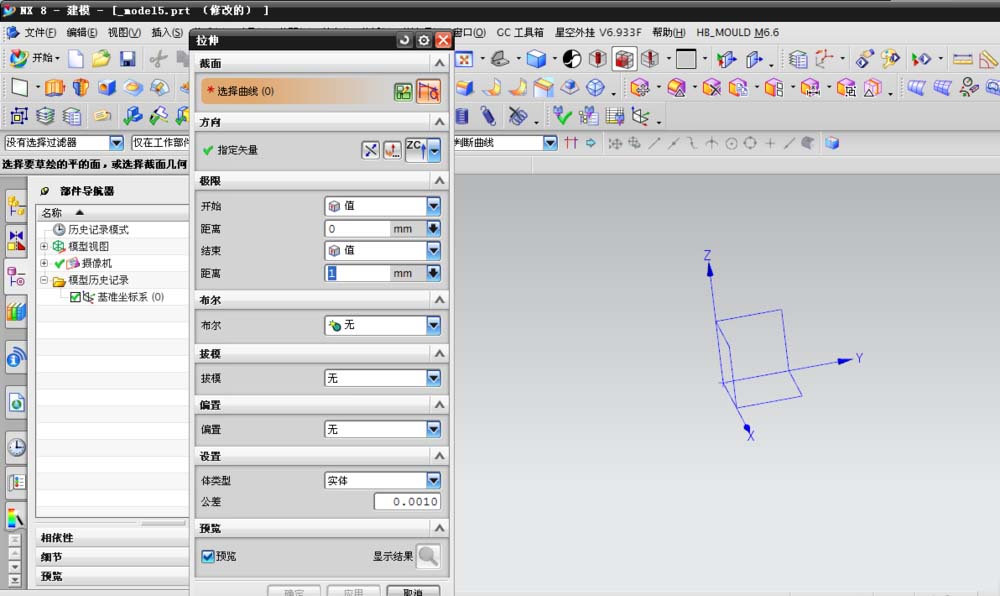Click the curve selection icon beside 选择曲线

[x=429, y=92]
